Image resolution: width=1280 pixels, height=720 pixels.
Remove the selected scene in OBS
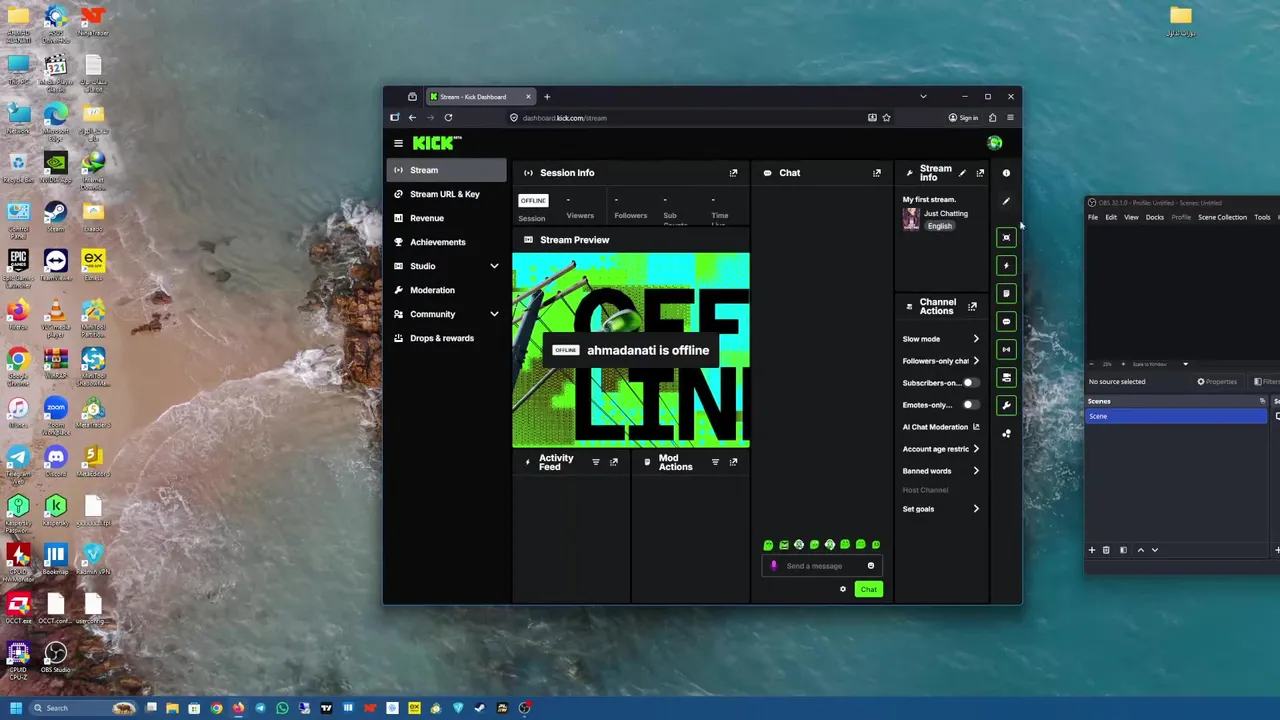1106,550
